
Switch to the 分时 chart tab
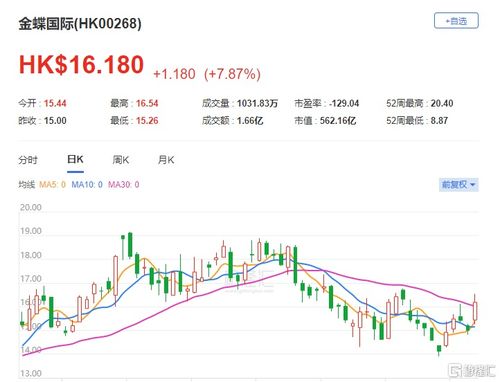(x=28, y=160)
